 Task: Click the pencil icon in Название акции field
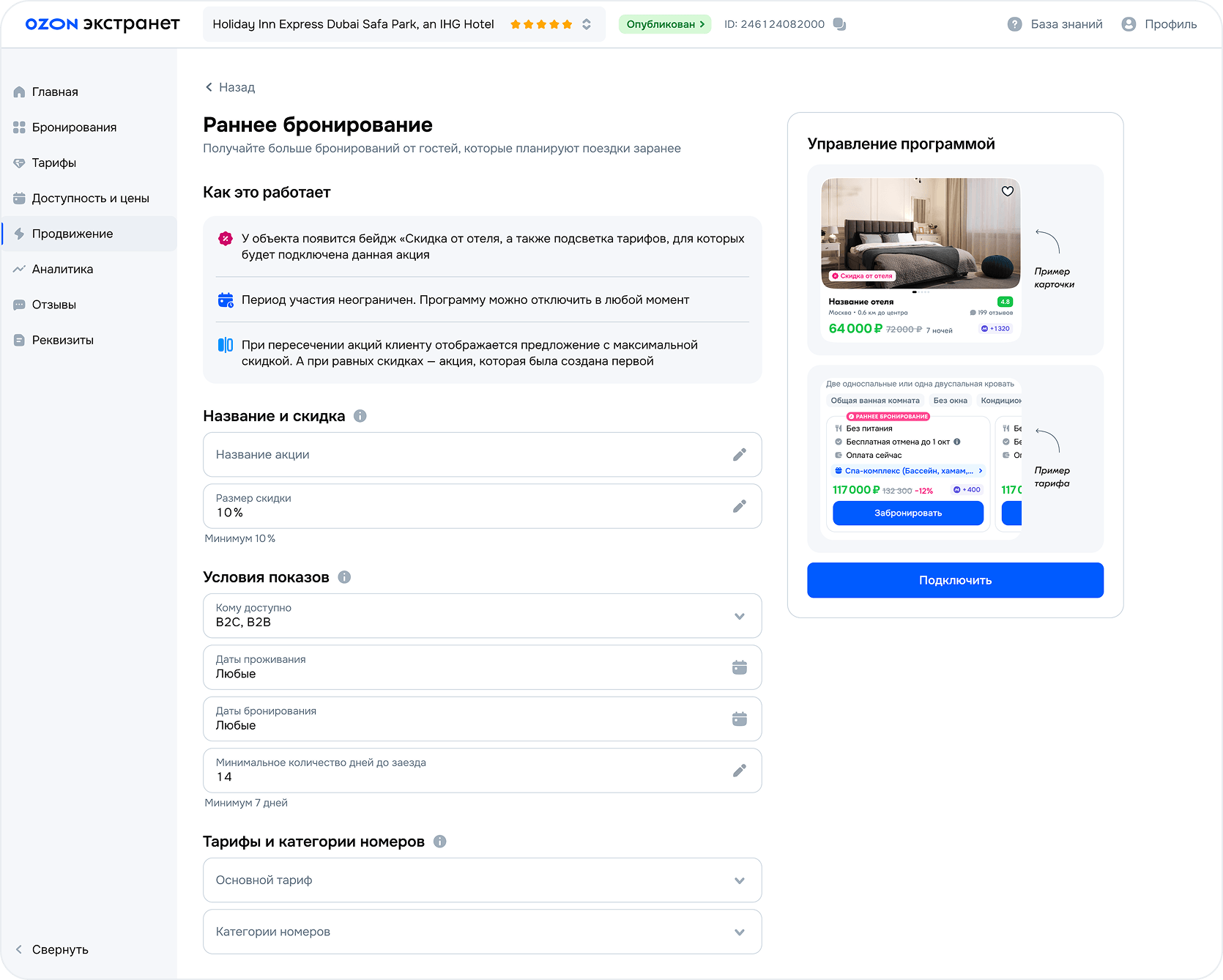point(740,455)
